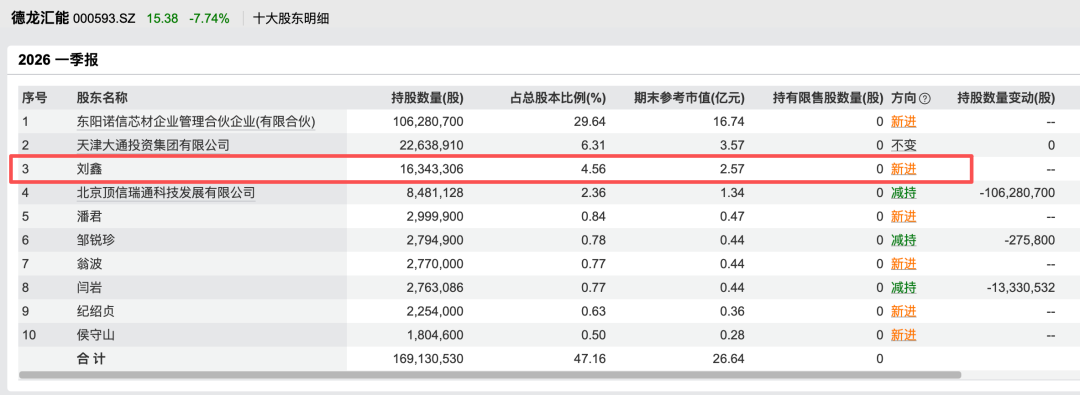Open 天津大通投资集团有限公司 shareholder link

click(x=152, y=145)
